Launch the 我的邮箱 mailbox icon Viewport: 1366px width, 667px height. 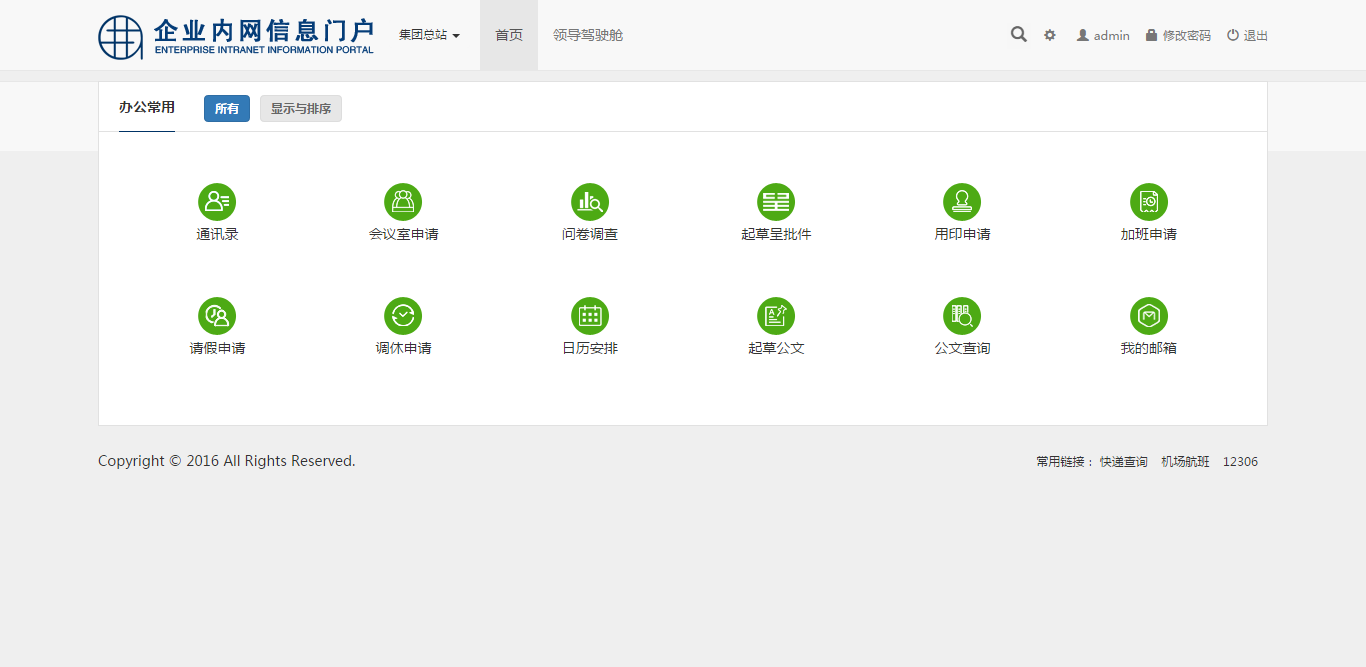[1149, 316]
